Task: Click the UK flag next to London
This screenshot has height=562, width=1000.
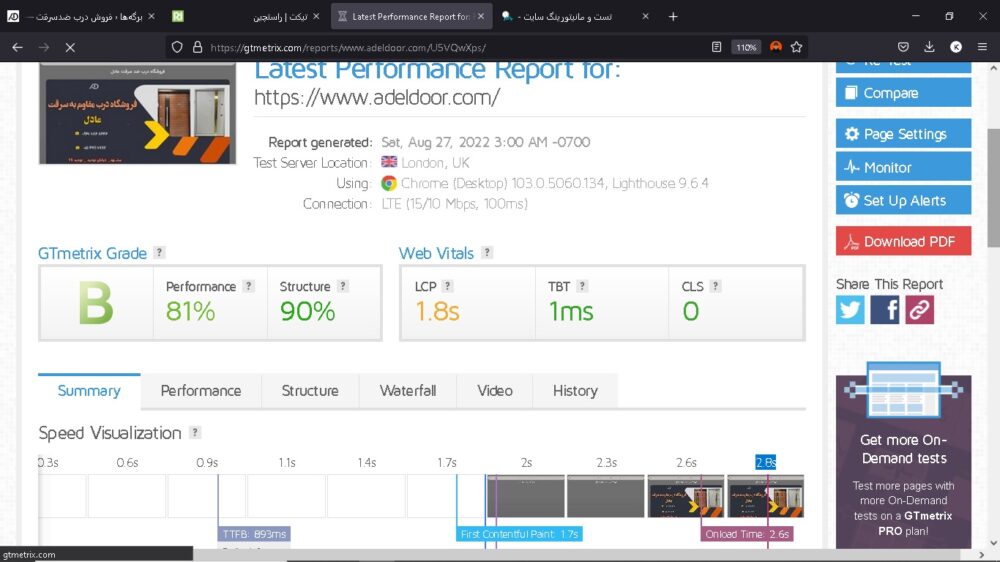Action: coord(389,162)
